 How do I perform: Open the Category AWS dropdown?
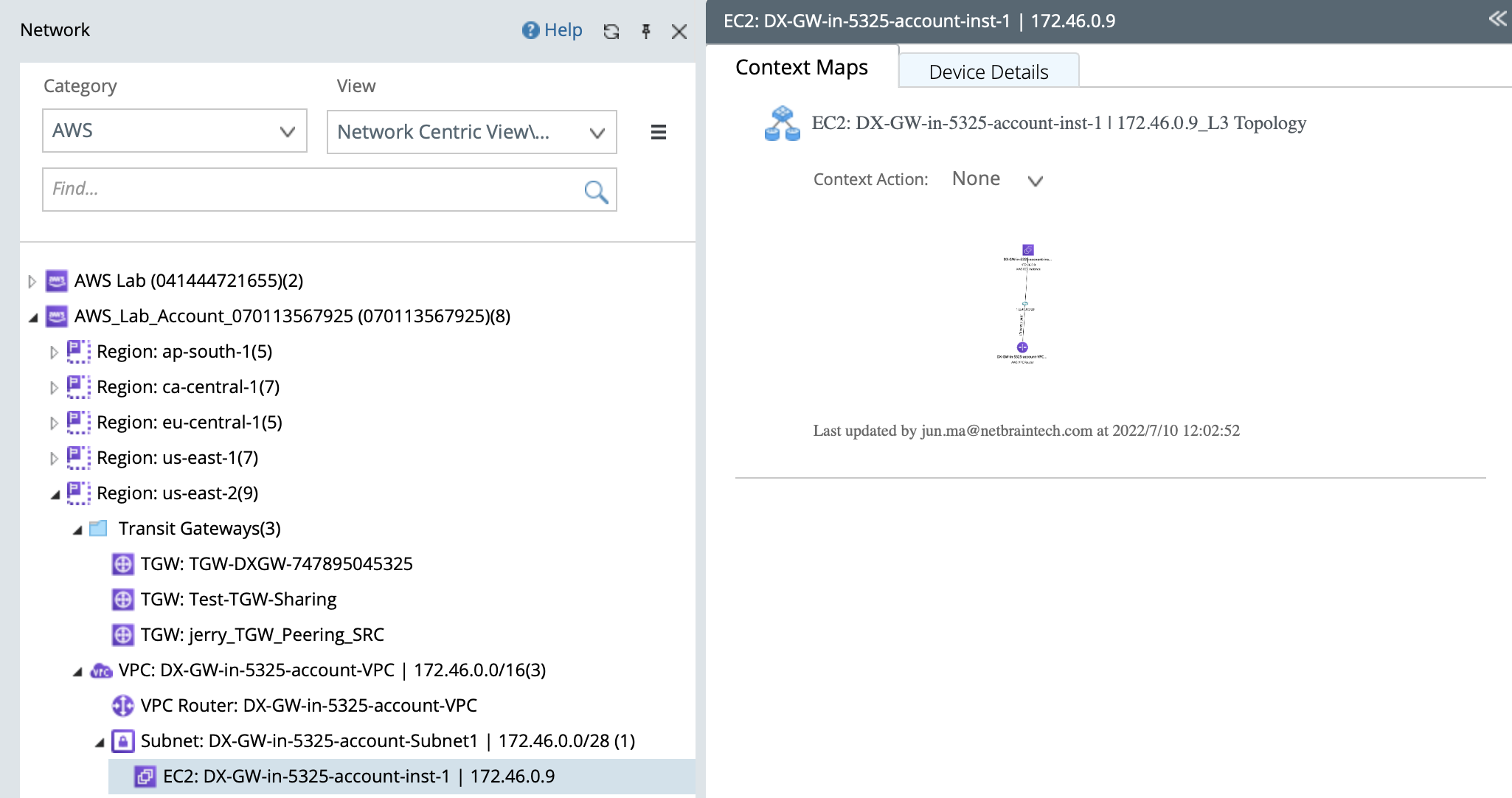(x=175, y=131)
